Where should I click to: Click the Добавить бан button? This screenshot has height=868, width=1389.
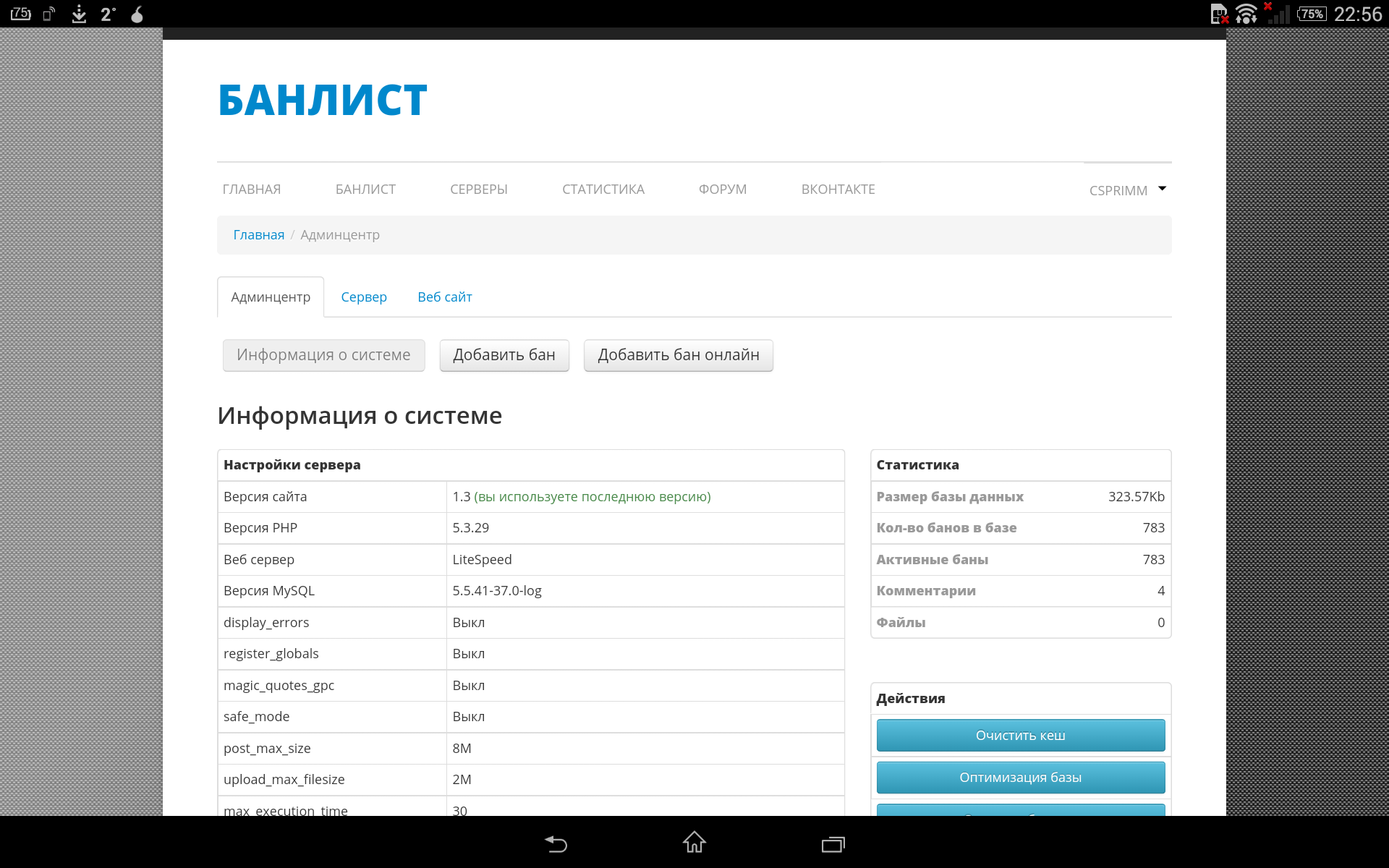click(x=504, y=355)
